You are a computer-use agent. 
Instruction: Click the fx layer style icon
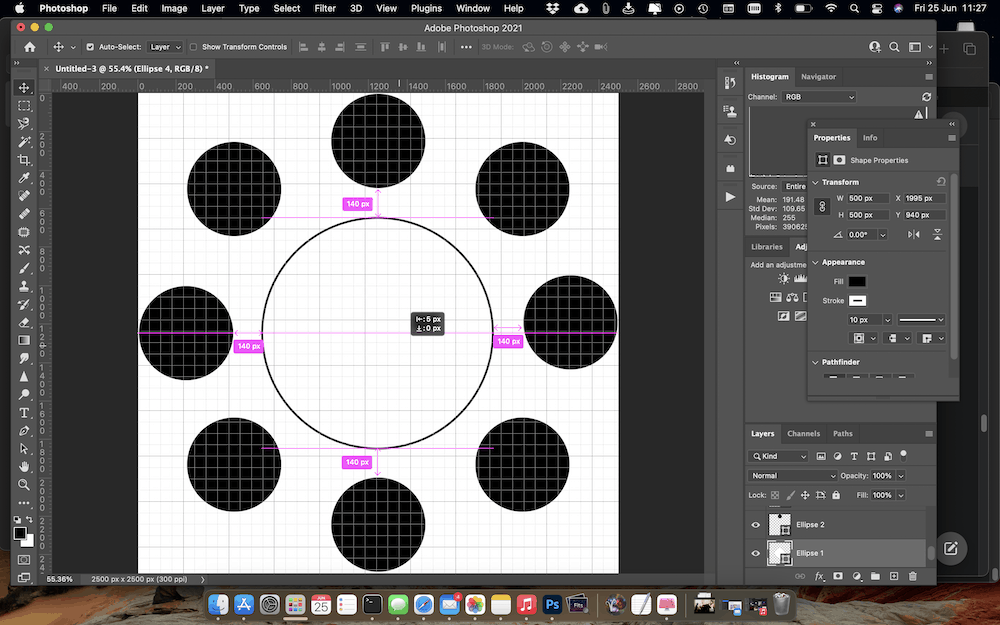(x=819, y=576)
